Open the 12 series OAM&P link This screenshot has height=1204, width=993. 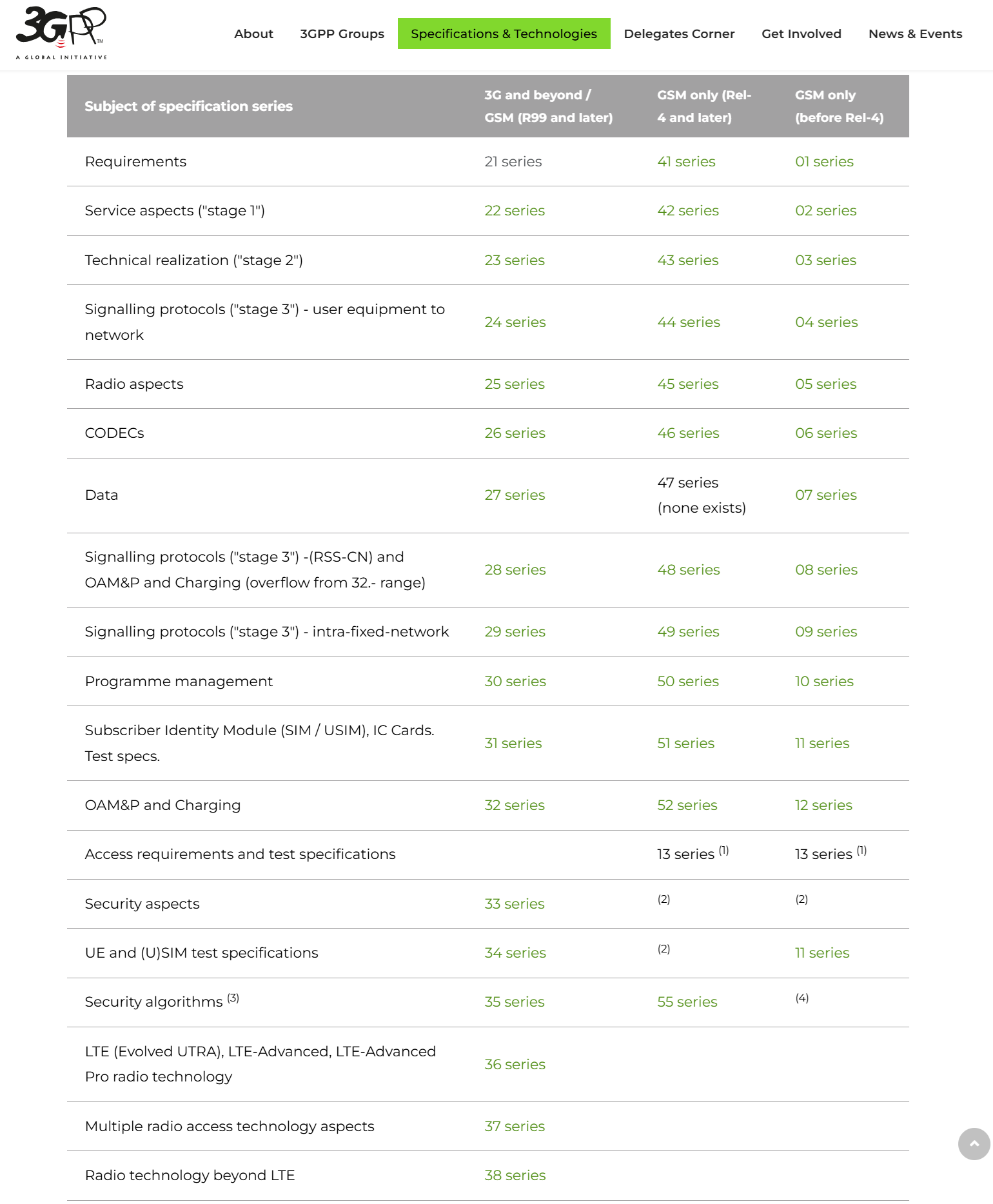pos(823,805)
